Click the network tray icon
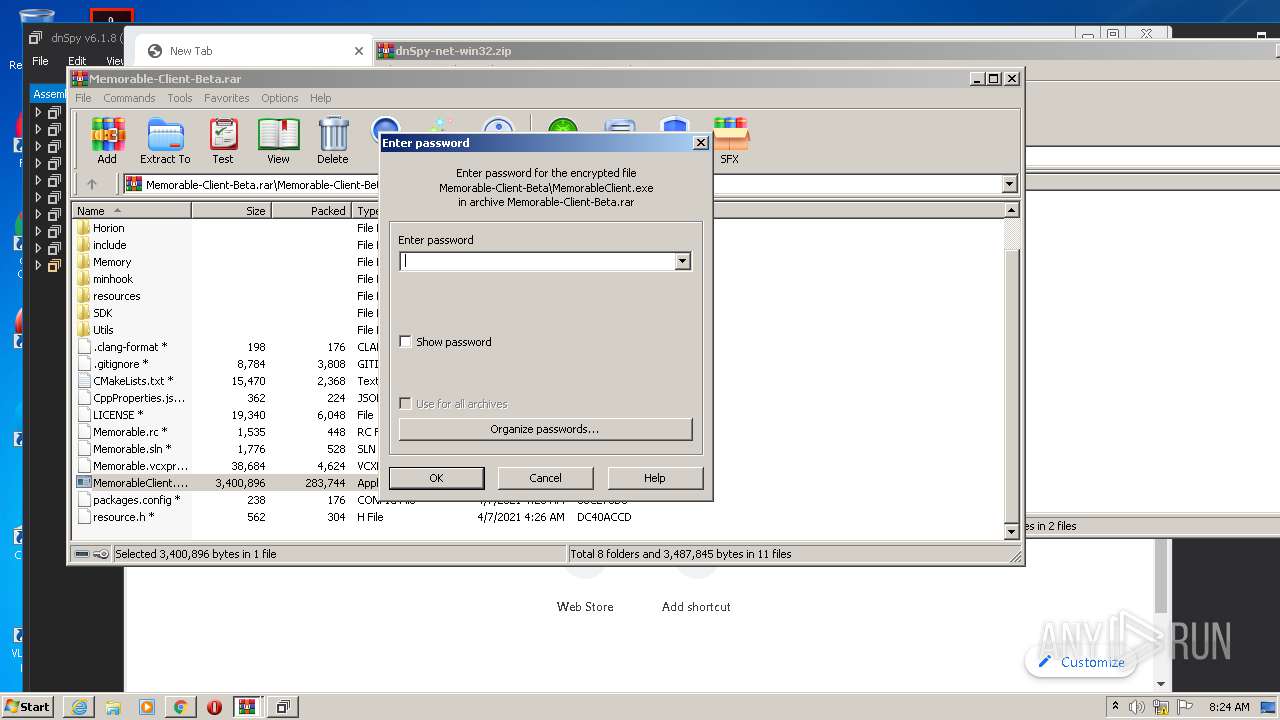 [x=1161, y=707]
